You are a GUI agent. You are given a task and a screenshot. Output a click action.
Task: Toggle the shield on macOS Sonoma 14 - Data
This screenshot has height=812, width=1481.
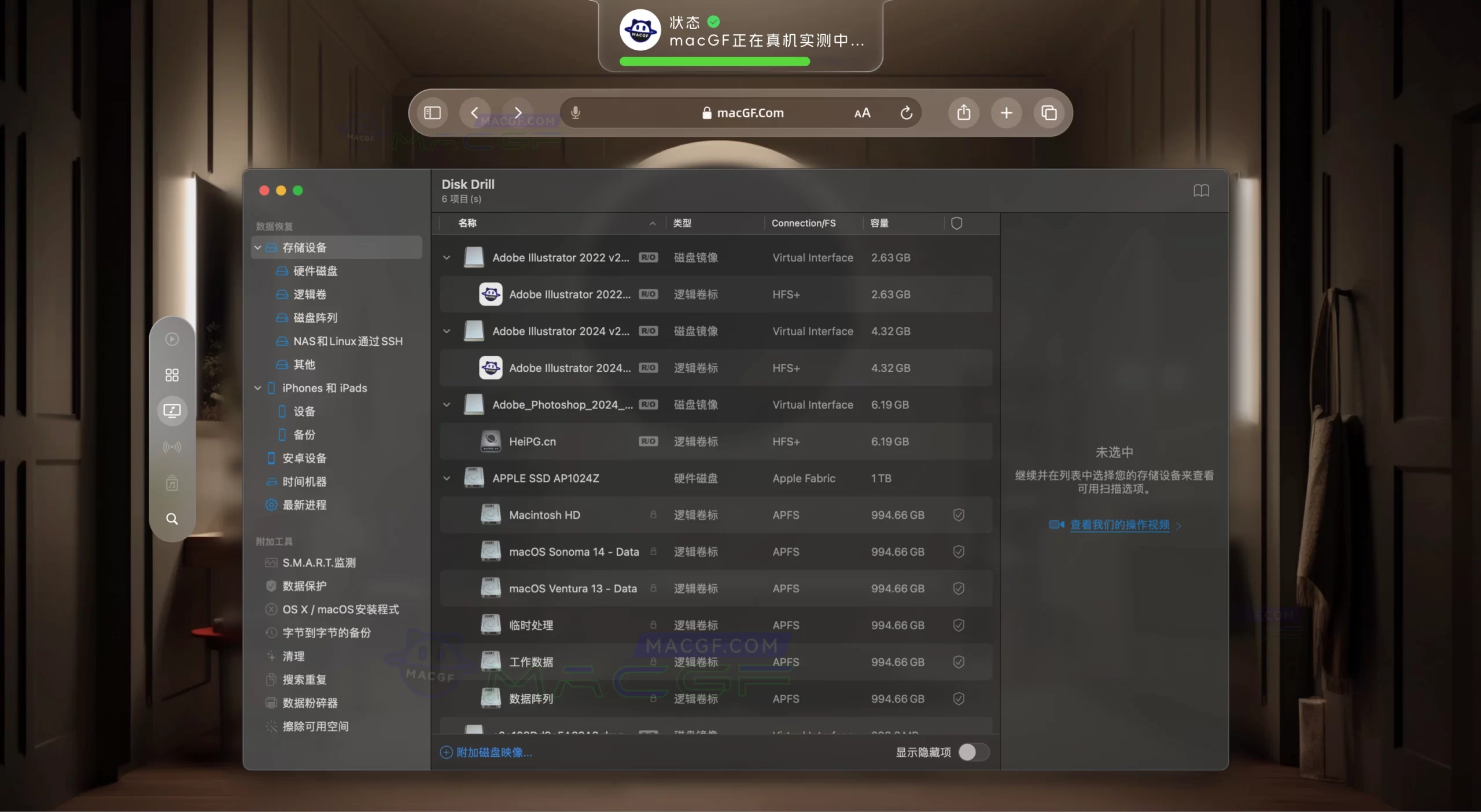(959, 552)
